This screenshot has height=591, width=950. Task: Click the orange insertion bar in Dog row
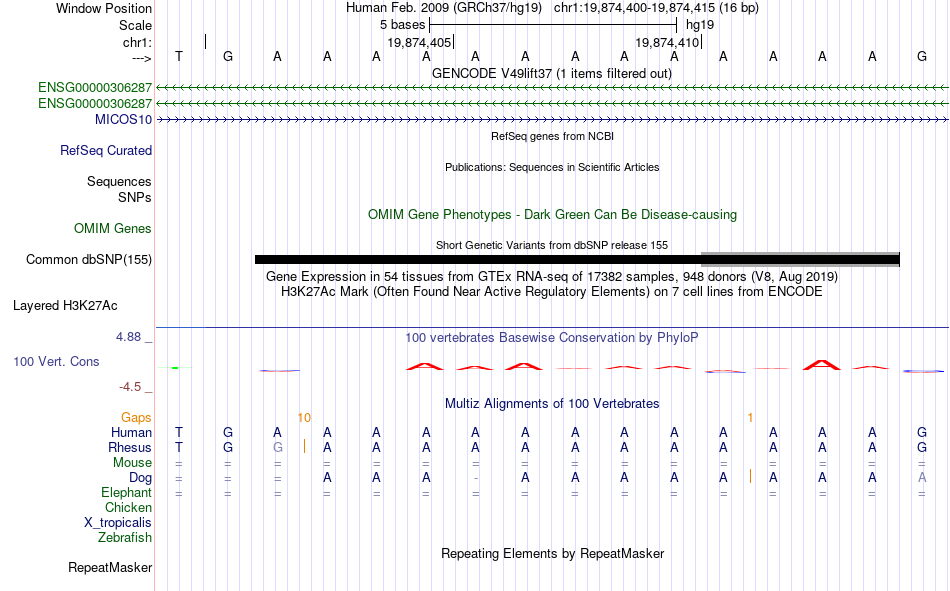click(x=750, y=476)
